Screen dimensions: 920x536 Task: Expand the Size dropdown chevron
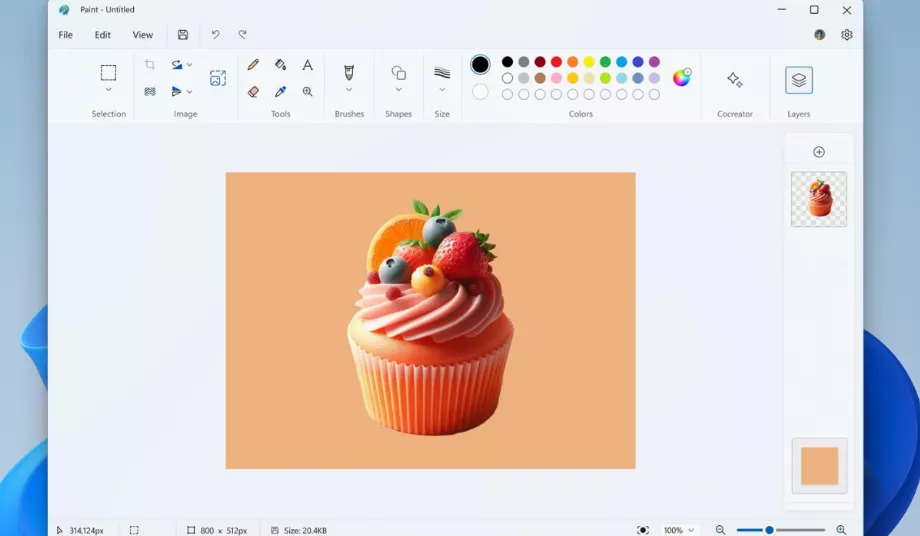[x=442, y=90]
